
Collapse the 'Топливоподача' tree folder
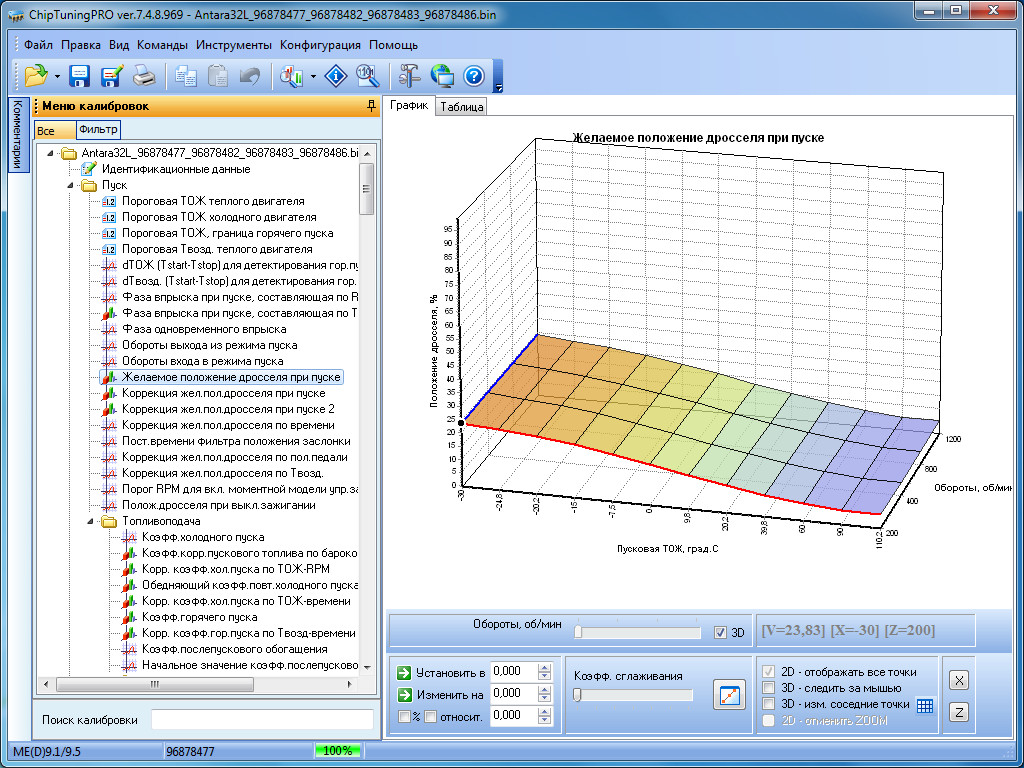pyautogui.click(x=90, y=521)
